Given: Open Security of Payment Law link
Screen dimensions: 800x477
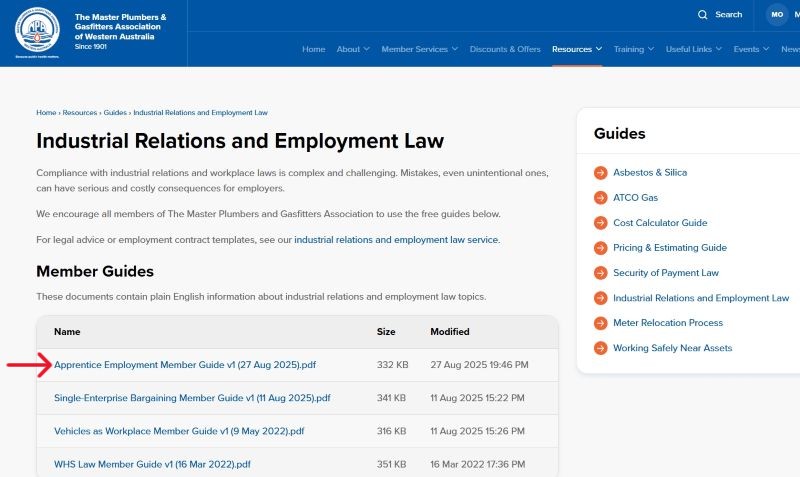Looking at the screenshot, I should click(x=666, y=272).
